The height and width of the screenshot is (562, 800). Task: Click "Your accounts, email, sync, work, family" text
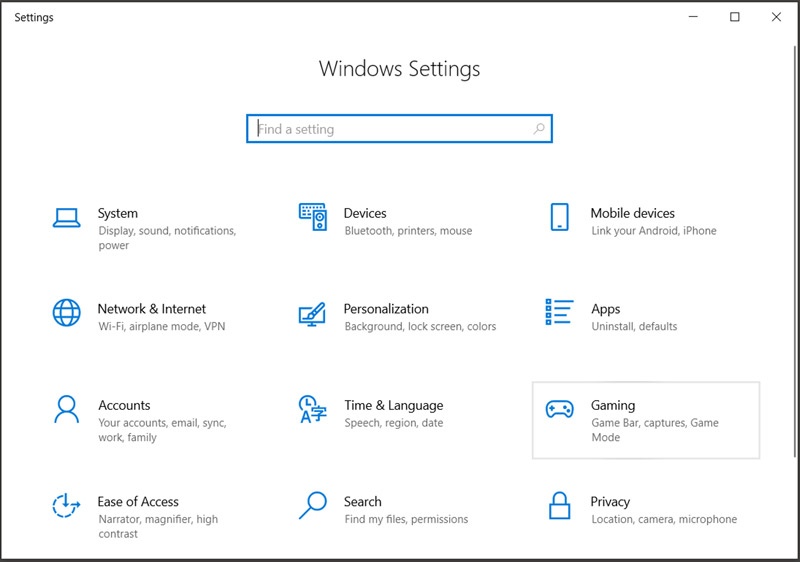162,430
